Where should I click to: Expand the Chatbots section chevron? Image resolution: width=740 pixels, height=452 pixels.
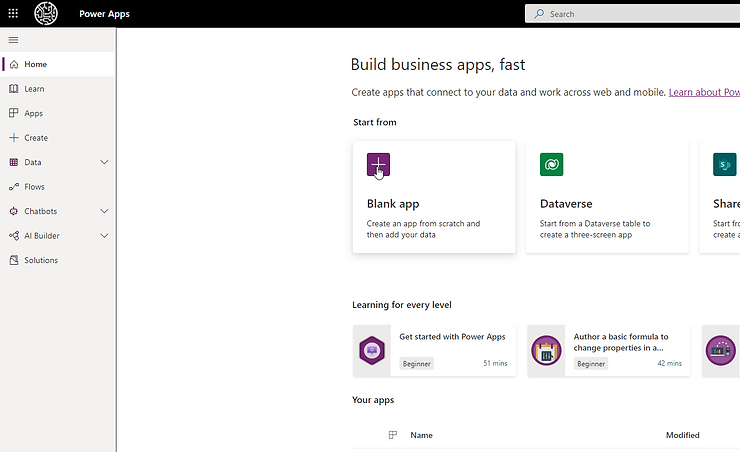click(x=104, y=211)
